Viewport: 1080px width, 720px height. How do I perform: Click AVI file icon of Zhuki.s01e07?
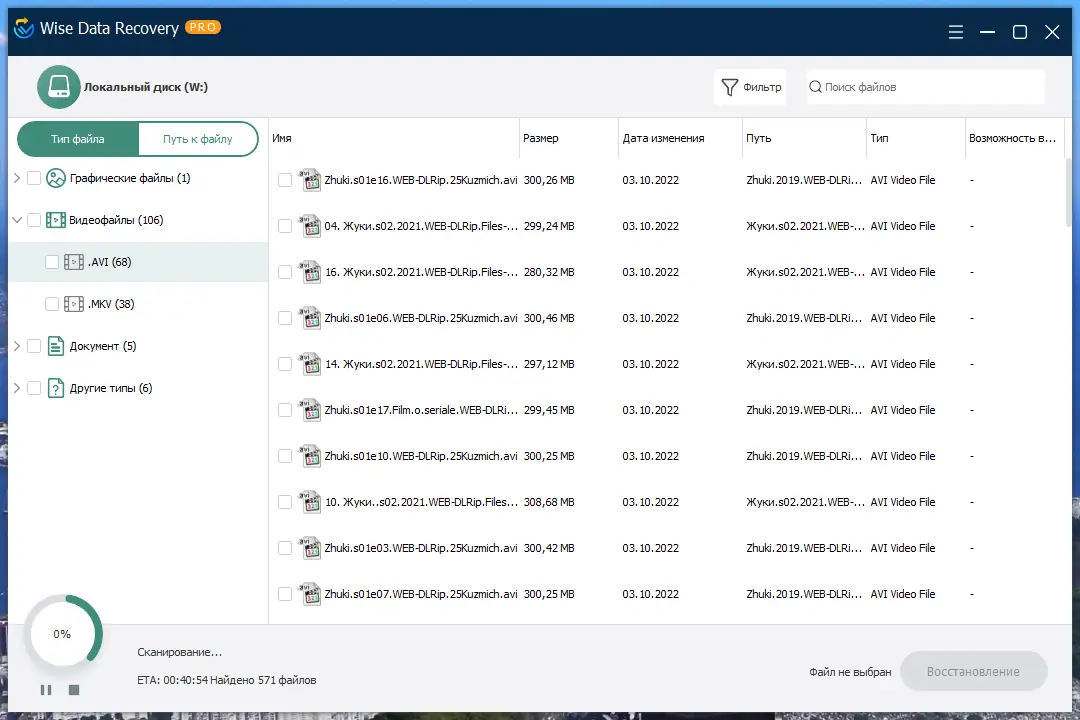(x=310, y=594)
